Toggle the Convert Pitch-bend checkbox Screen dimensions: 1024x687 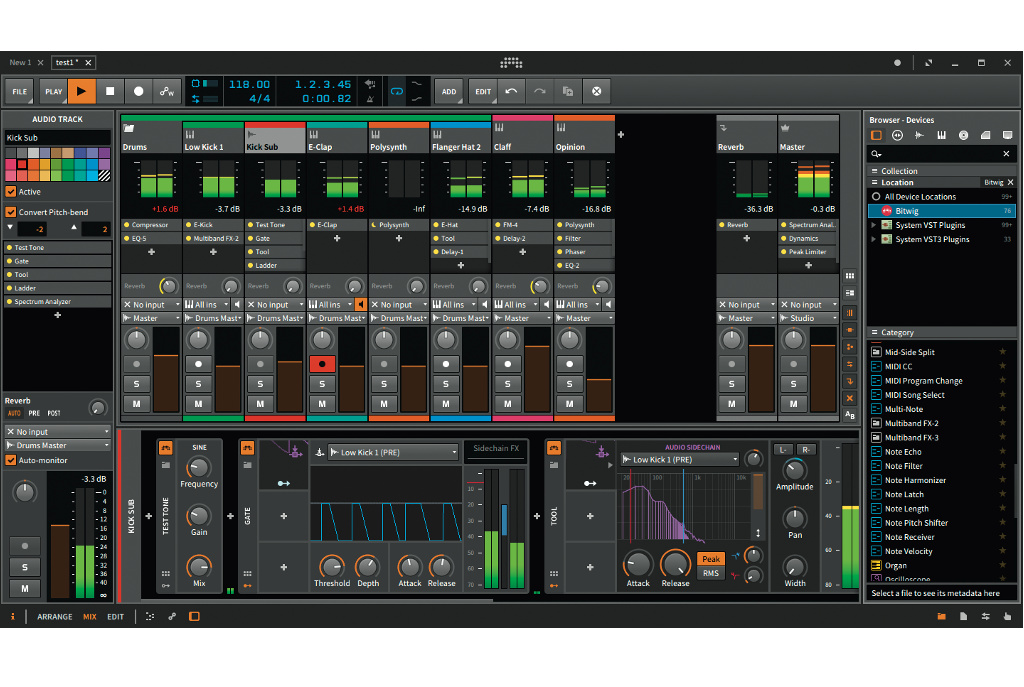pos(11,212)
